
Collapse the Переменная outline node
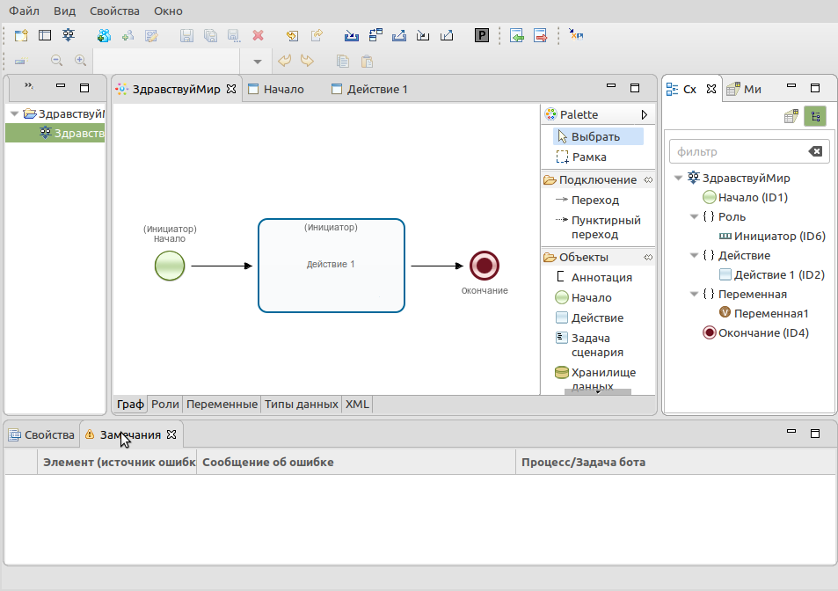point(694,294)
